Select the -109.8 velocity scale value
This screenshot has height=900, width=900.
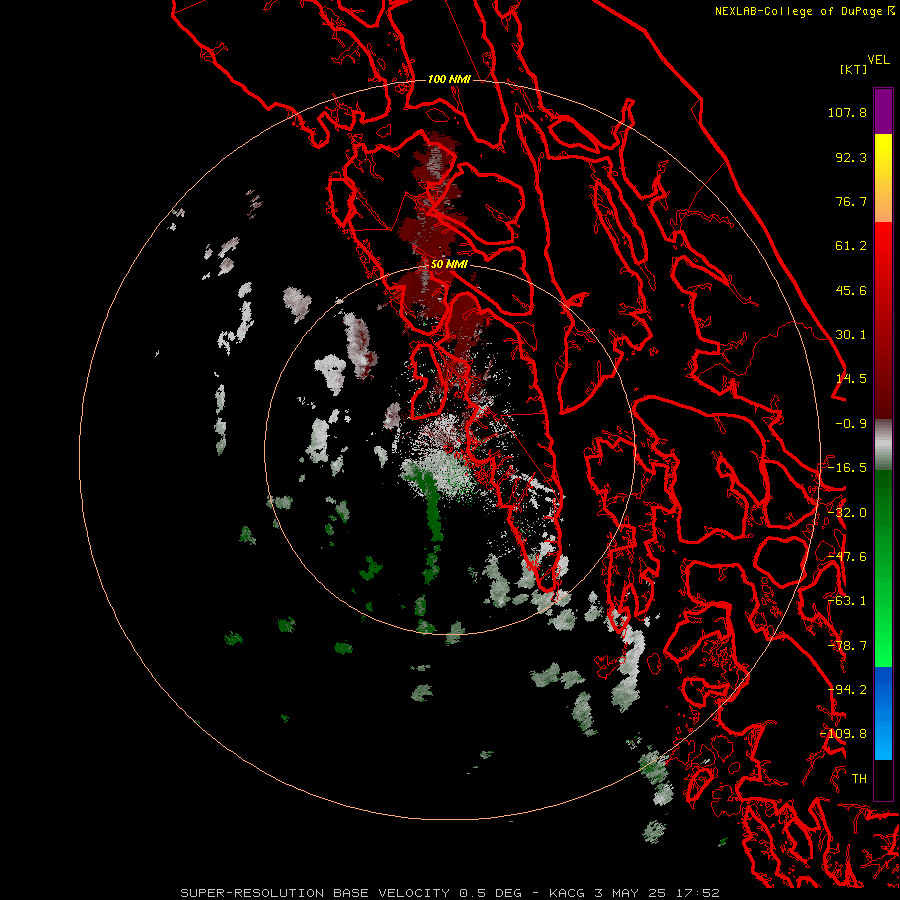pos(843,734)
